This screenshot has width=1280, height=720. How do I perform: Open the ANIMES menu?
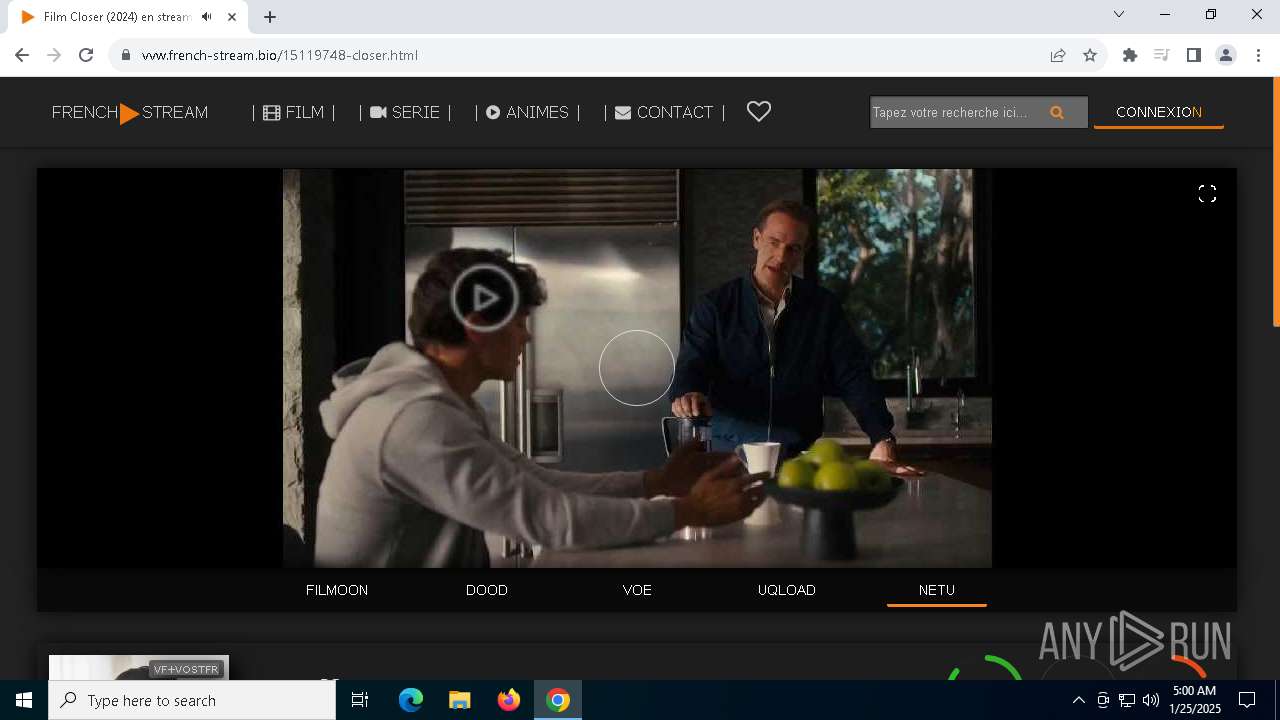pos(527,112)
